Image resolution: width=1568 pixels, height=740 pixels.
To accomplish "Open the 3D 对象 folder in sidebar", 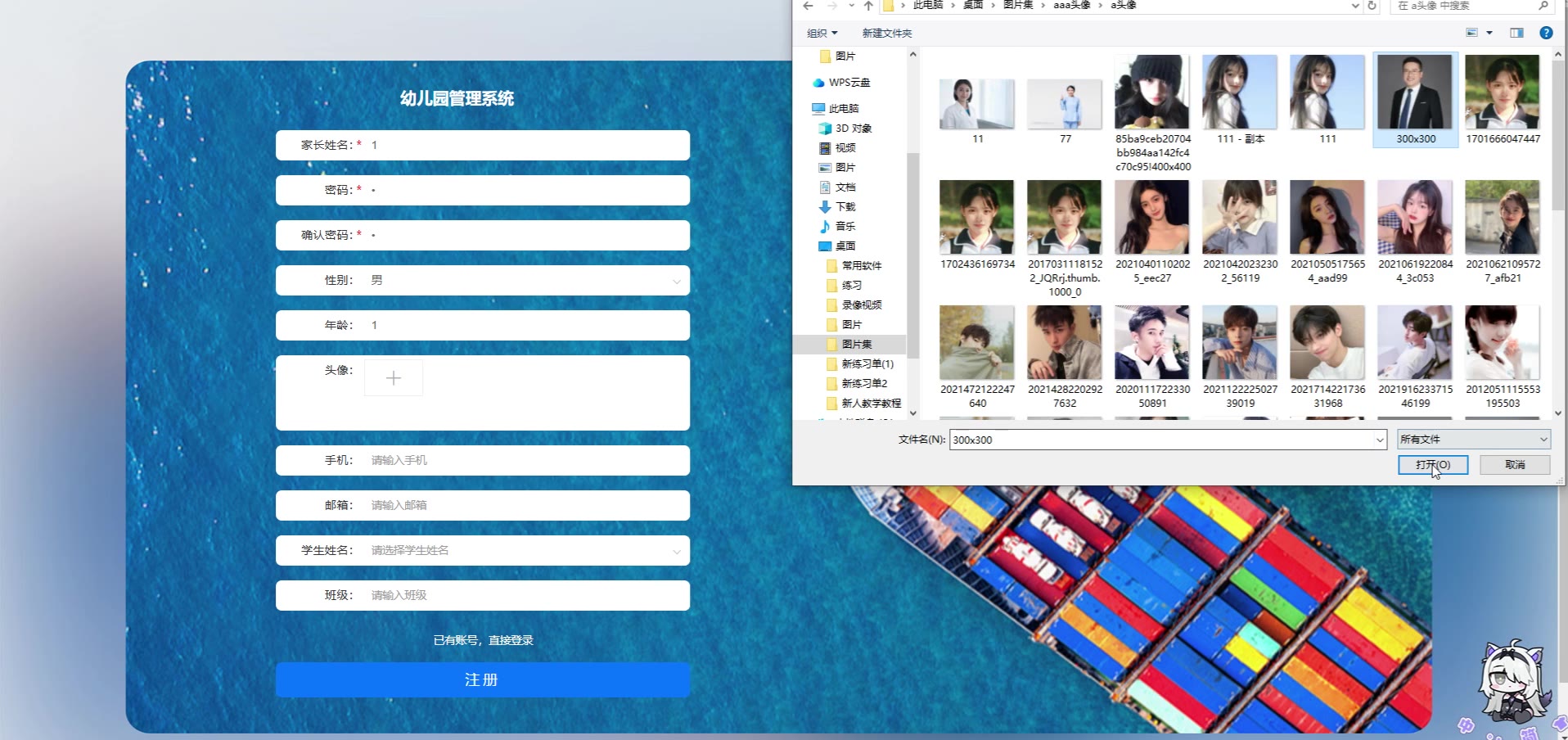I will tap(853, 129).
